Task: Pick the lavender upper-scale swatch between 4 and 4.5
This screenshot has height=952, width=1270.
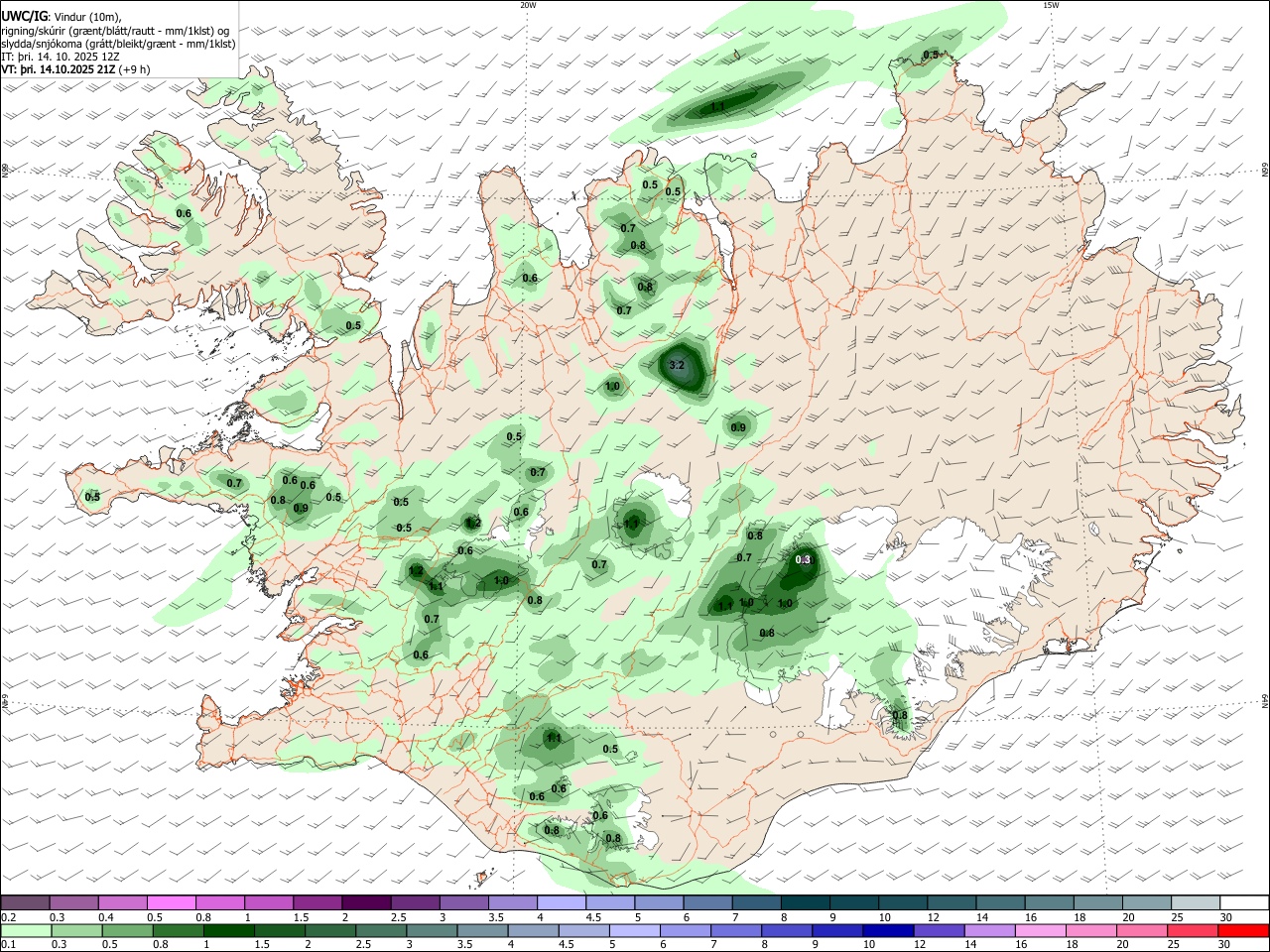Action: tap(561, 902)
